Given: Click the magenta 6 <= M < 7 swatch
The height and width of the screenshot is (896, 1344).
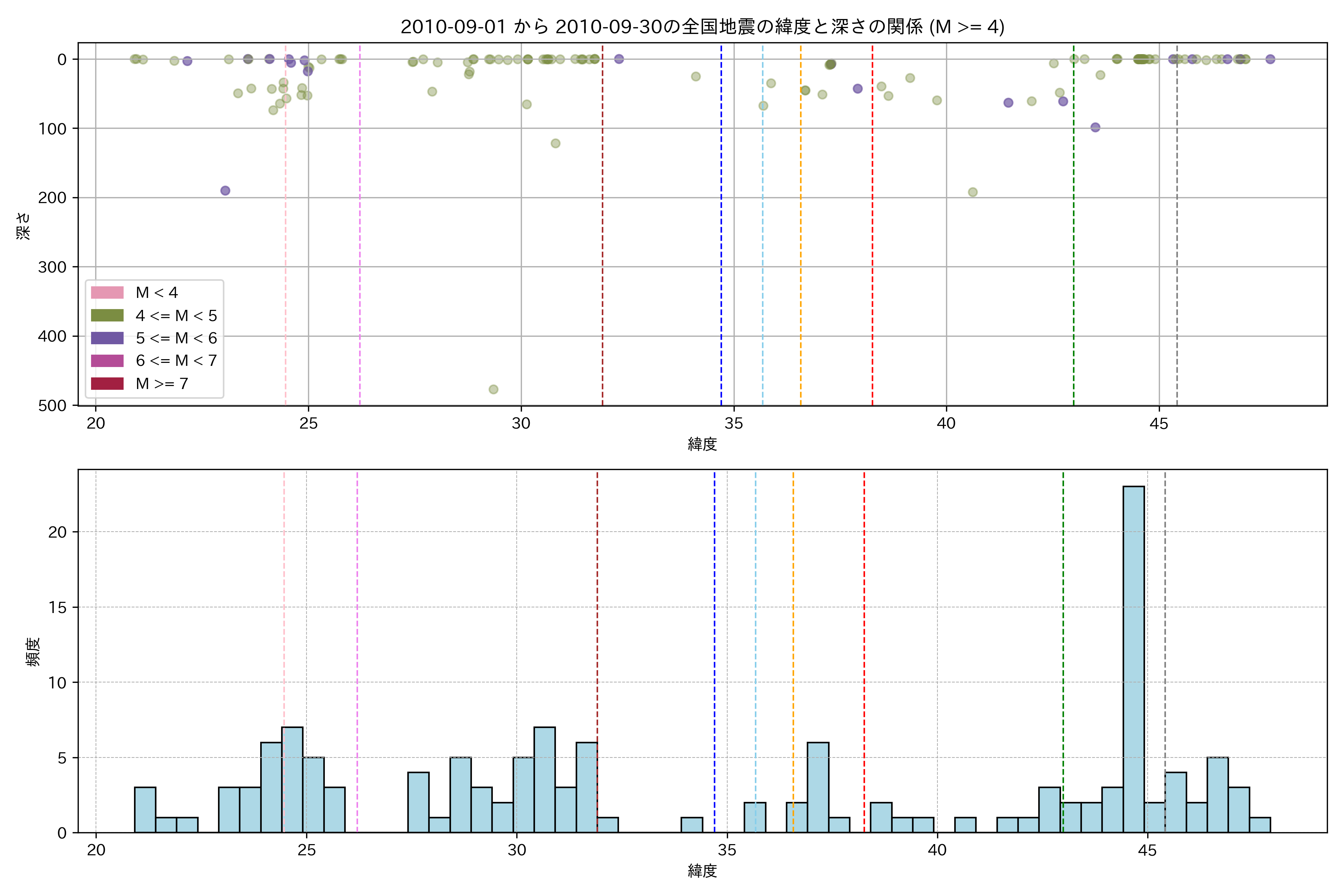Looking at the screenshot, I should pyautogui.click(x=107, y=361).
